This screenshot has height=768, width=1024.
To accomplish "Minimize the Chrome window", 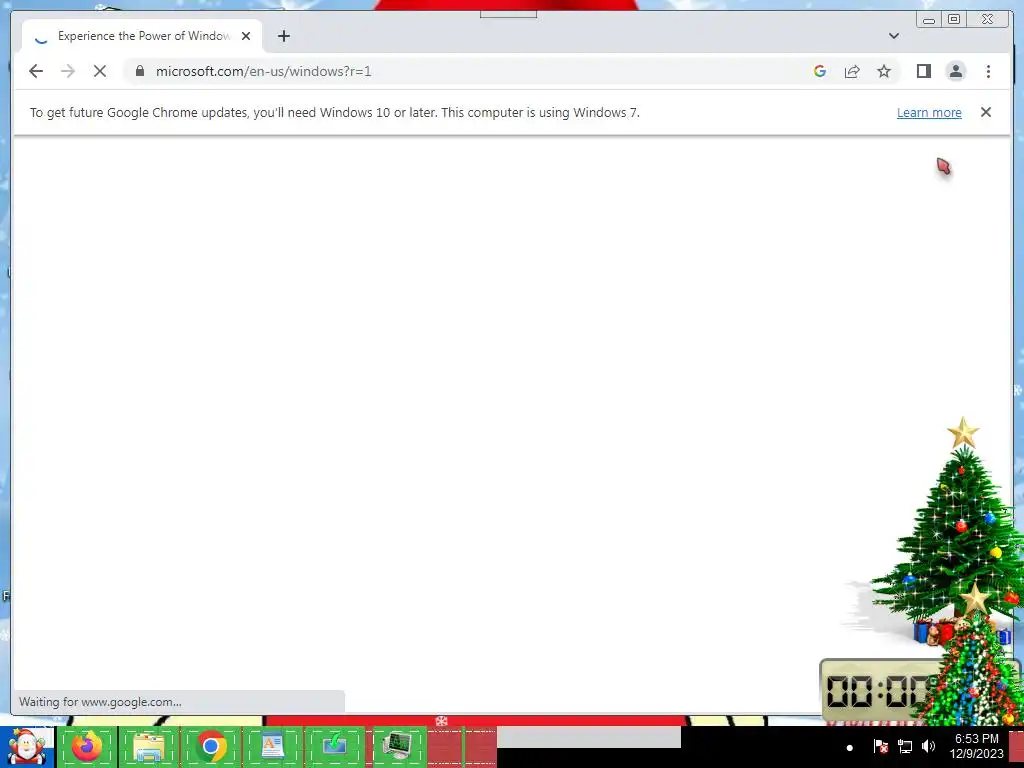I will tap(929, 20).
